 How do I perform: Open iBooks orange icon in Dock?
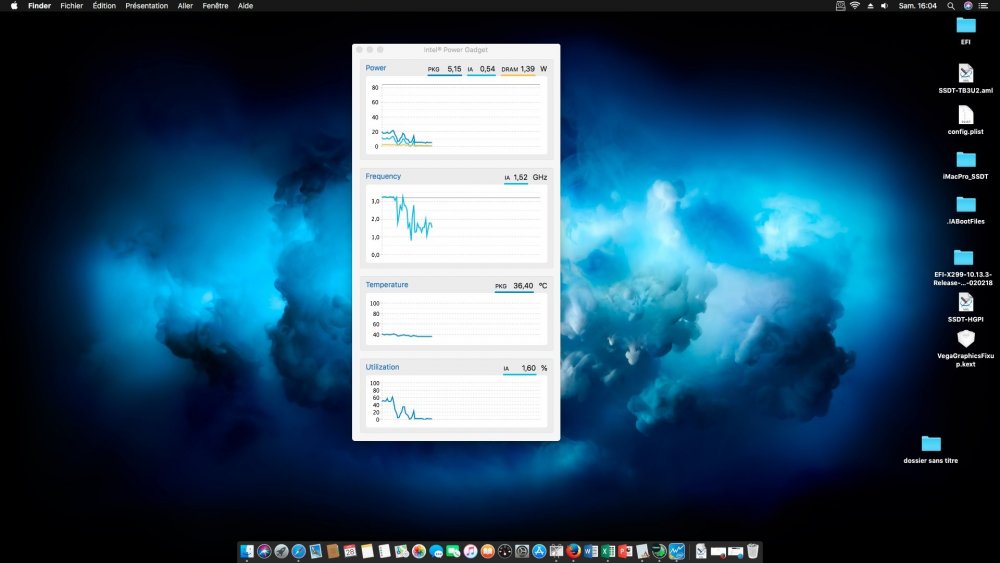488,551
